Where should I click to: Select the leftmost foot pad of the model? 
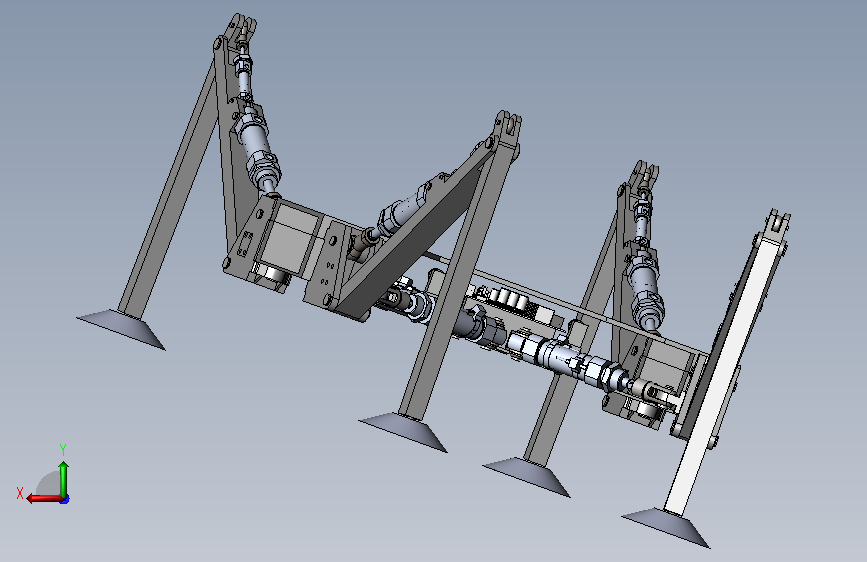coord(122,328)
